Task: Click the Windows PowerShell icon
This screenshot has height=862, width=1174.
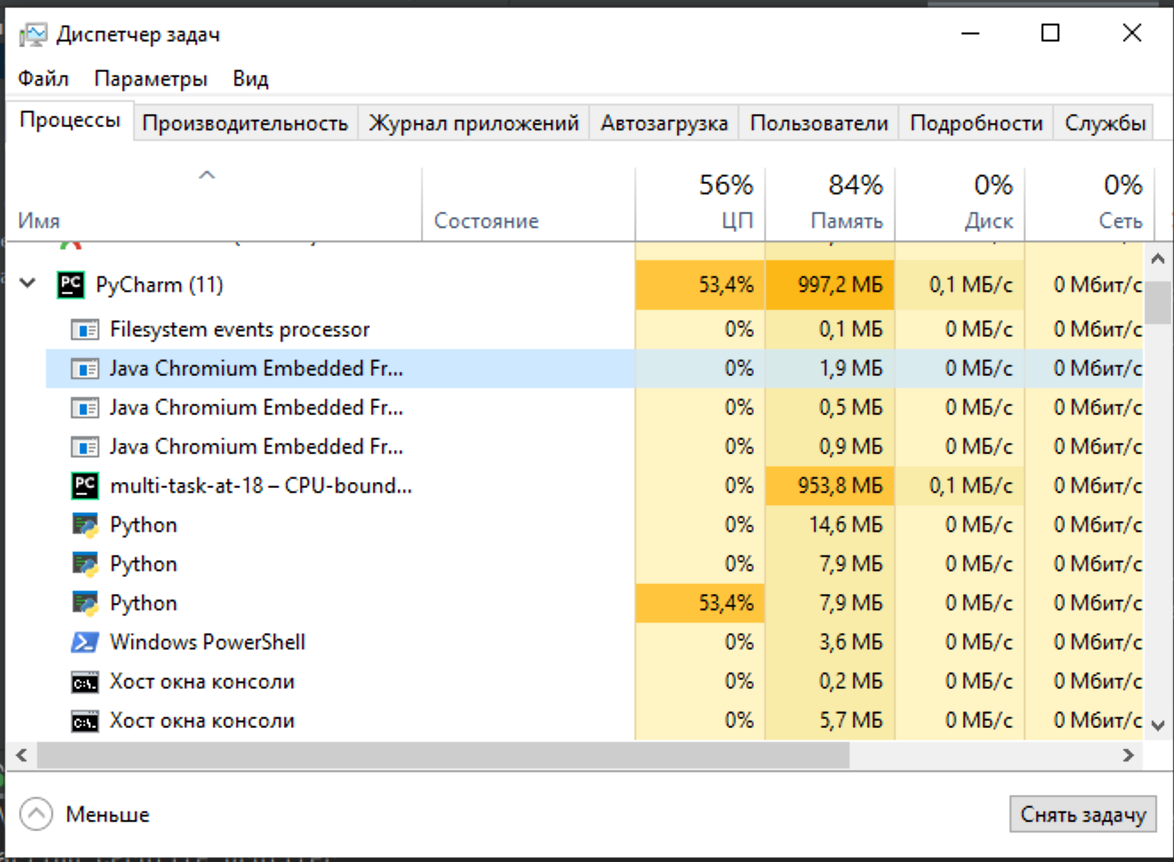Action: pyautogui.click(x=85, y=643)
